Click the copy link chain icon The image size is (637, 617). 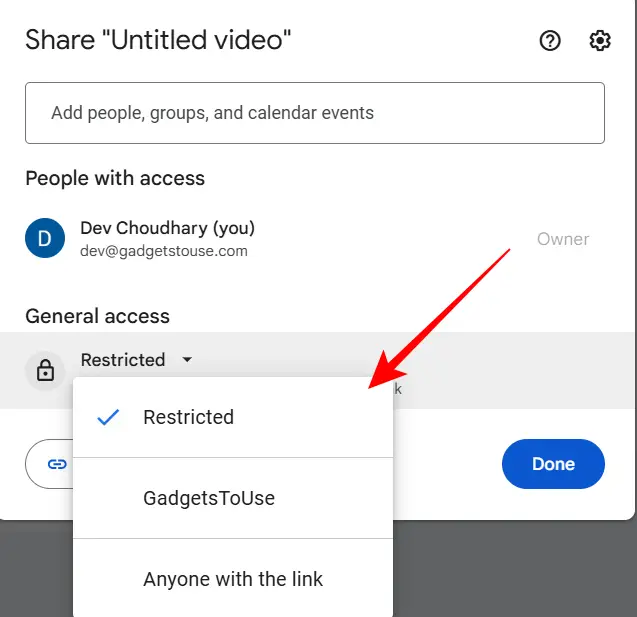57,464
